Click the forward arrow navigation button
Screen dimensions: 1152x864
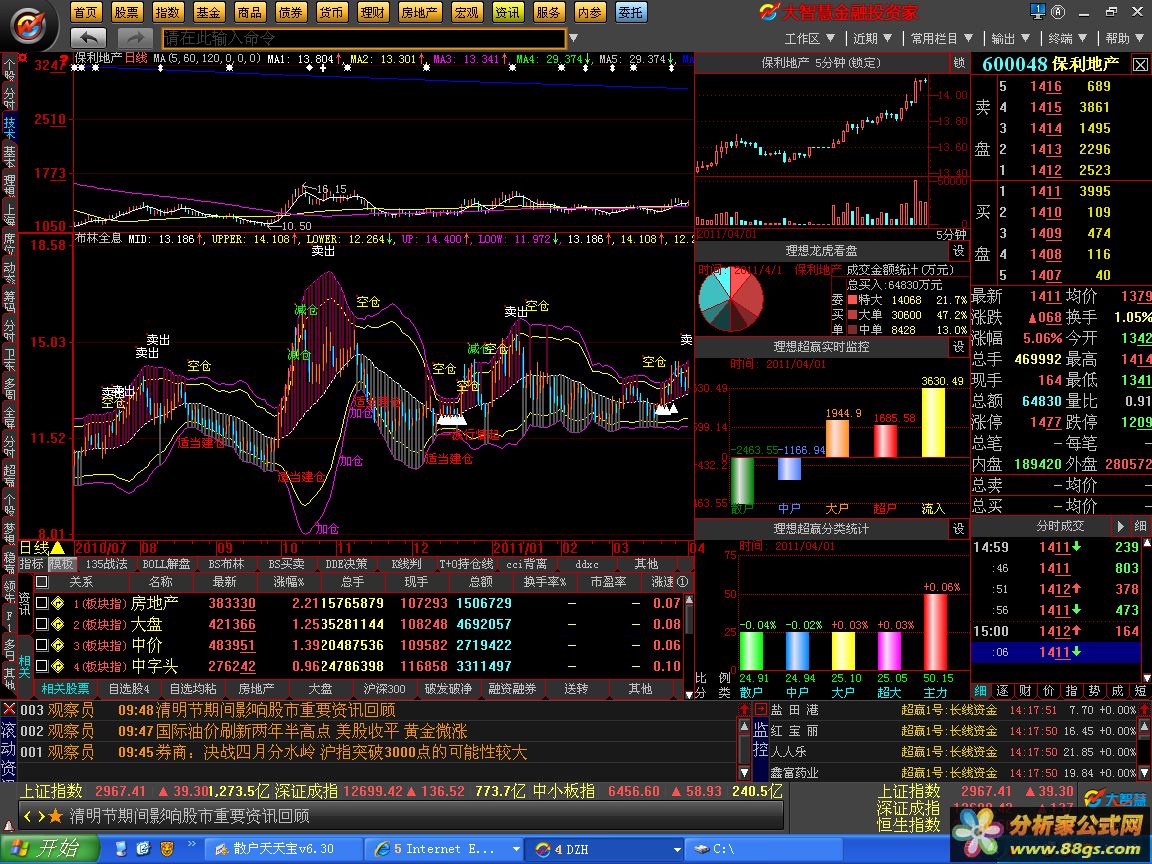tap(135, 37)
